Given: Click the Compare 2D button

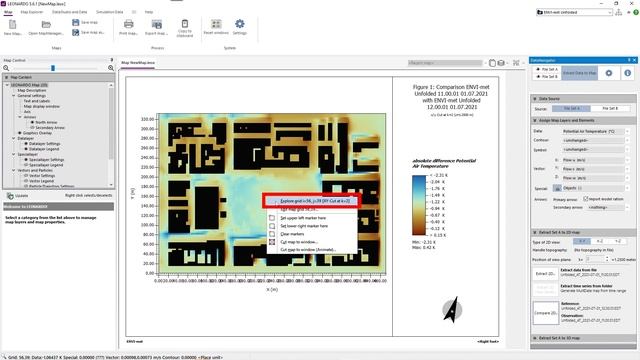Looking at the screenshot, I should tap(546, 313).
